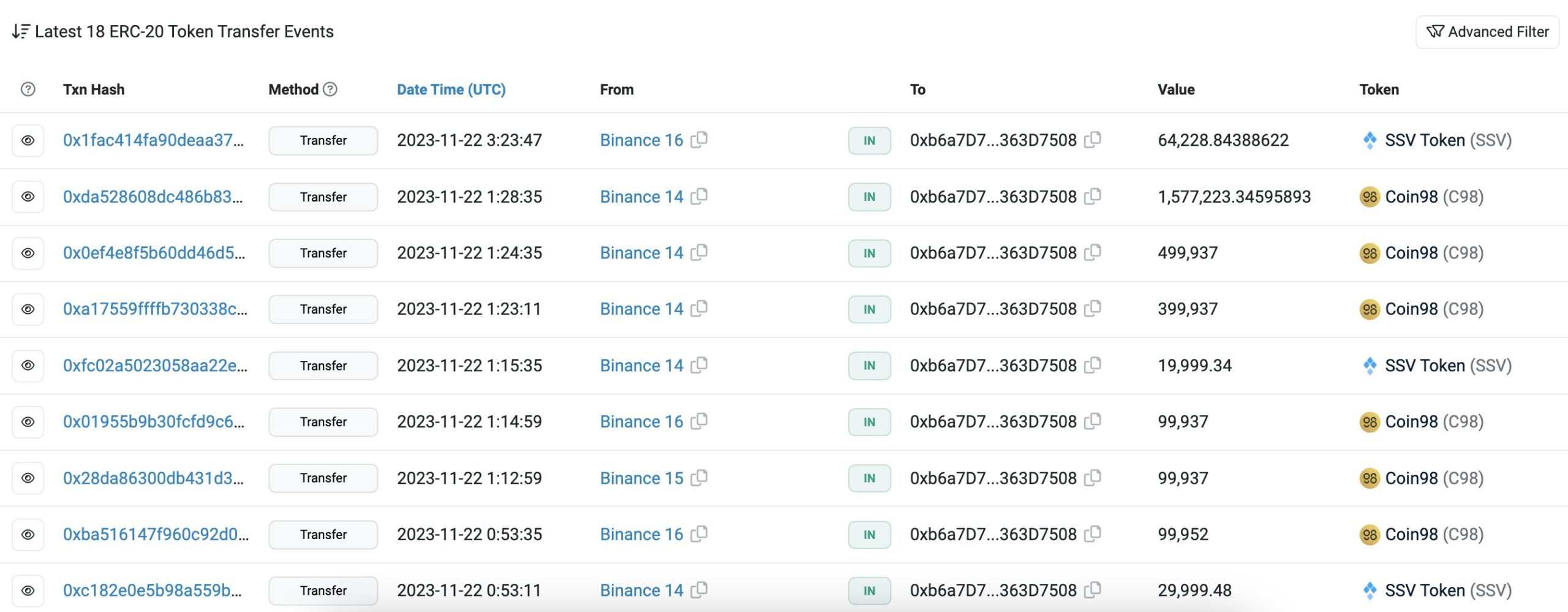This screenshot has width=1568, height=612.
Task: Preview transaction 0x01955b9b30fcfd9c6 with eye icon
Action: [28, 422]
